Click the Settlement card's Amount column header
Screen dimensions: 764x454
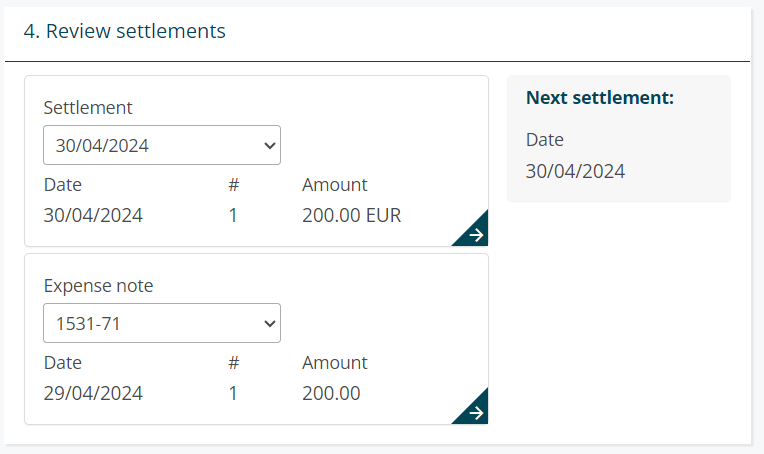[334, 185]
